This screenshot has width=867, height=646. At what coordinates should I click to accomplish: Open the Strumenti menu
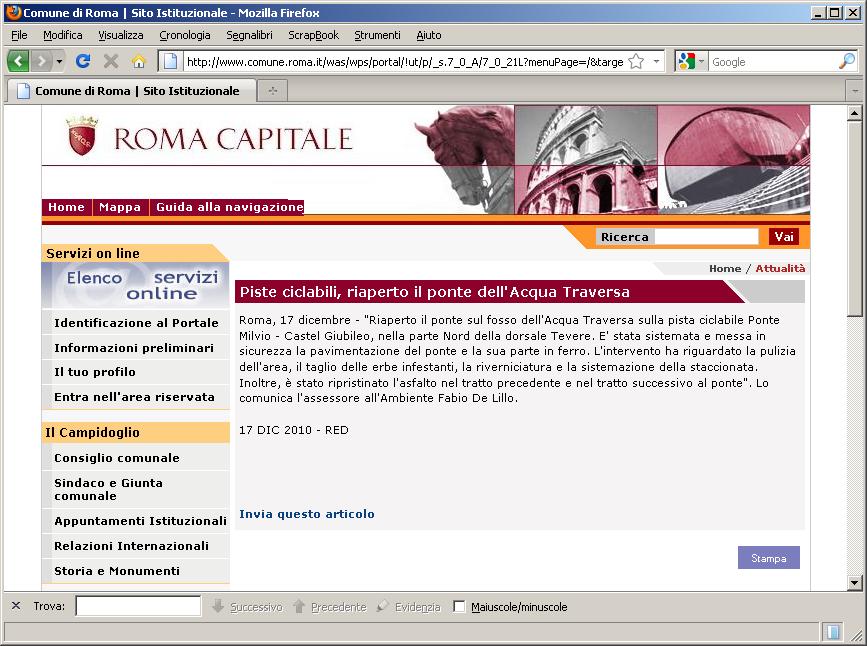point(377,35)
